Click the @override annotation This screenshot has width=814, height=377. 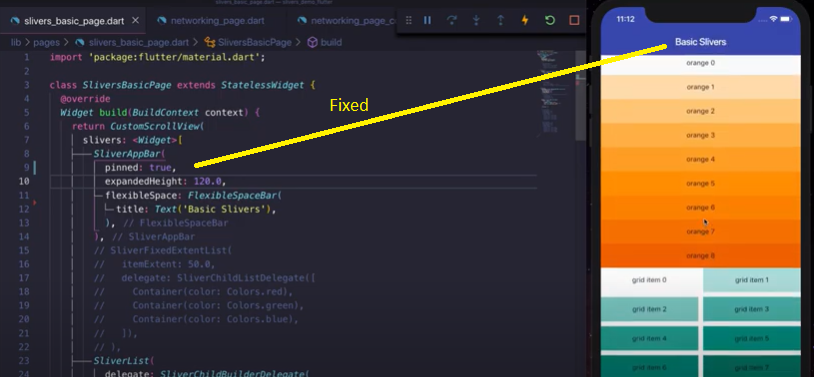pos(85,99)
